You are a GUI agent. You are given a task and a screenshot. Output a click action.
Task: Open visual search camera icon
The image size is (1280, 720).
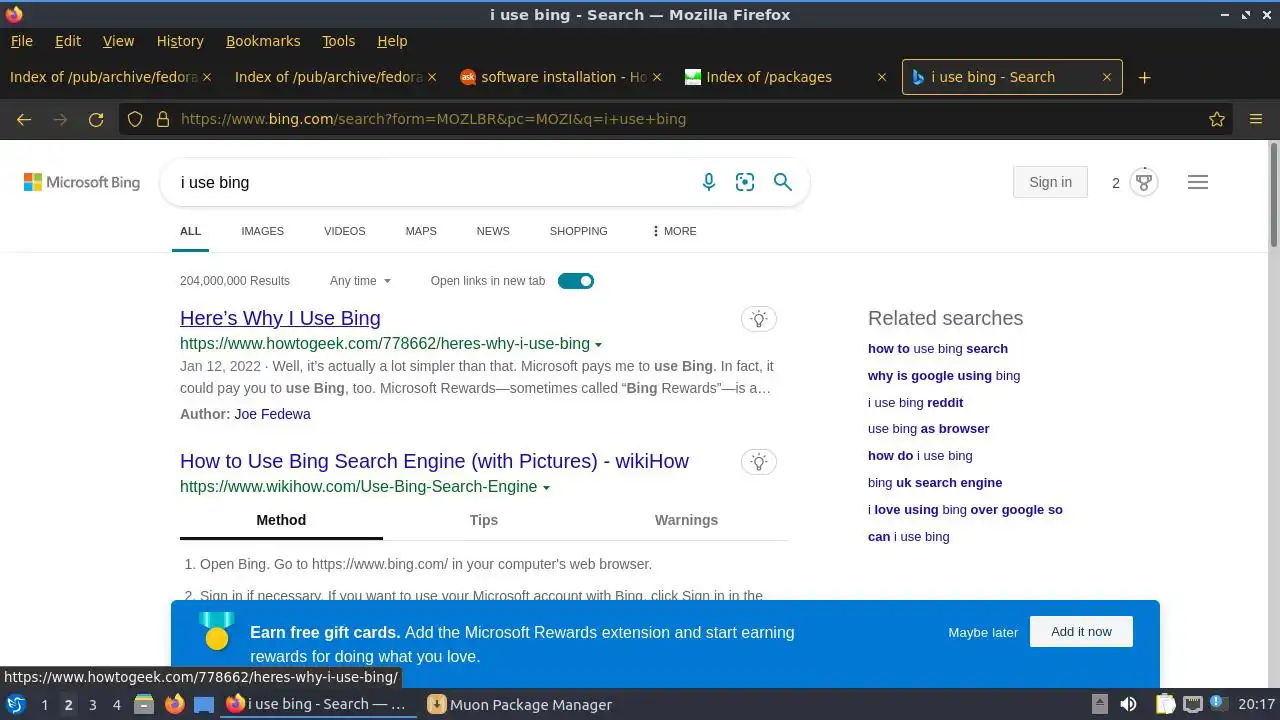[x=745, y=182]
